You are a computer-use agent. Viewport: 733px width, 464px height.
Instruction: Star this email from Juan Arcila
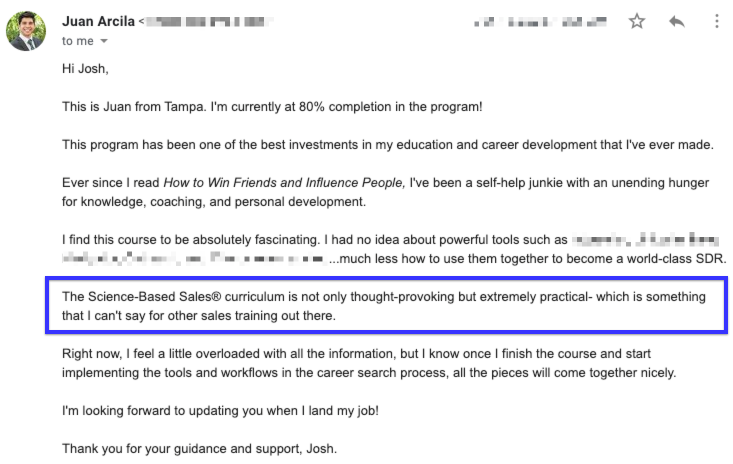tap(634, 21)
